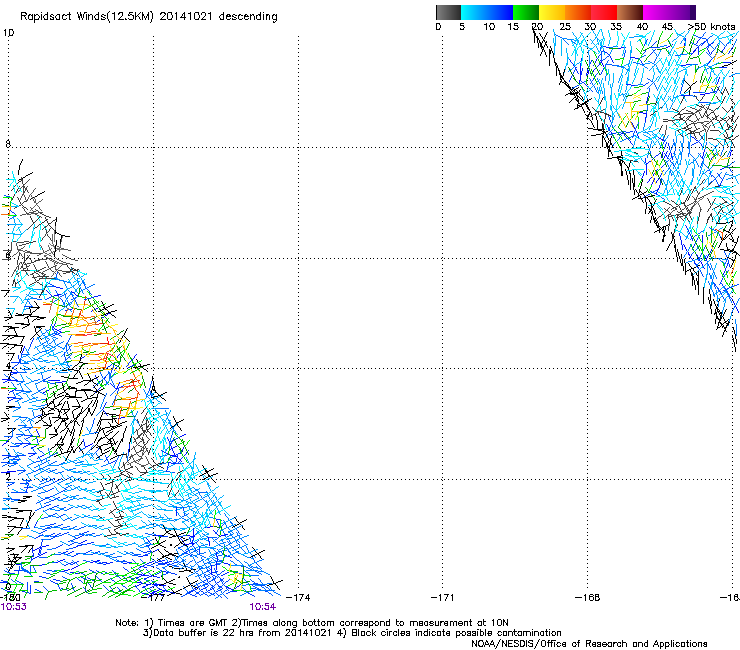
Task: Click the purple time stamp 10:54
Action: [x=263, y=607]
